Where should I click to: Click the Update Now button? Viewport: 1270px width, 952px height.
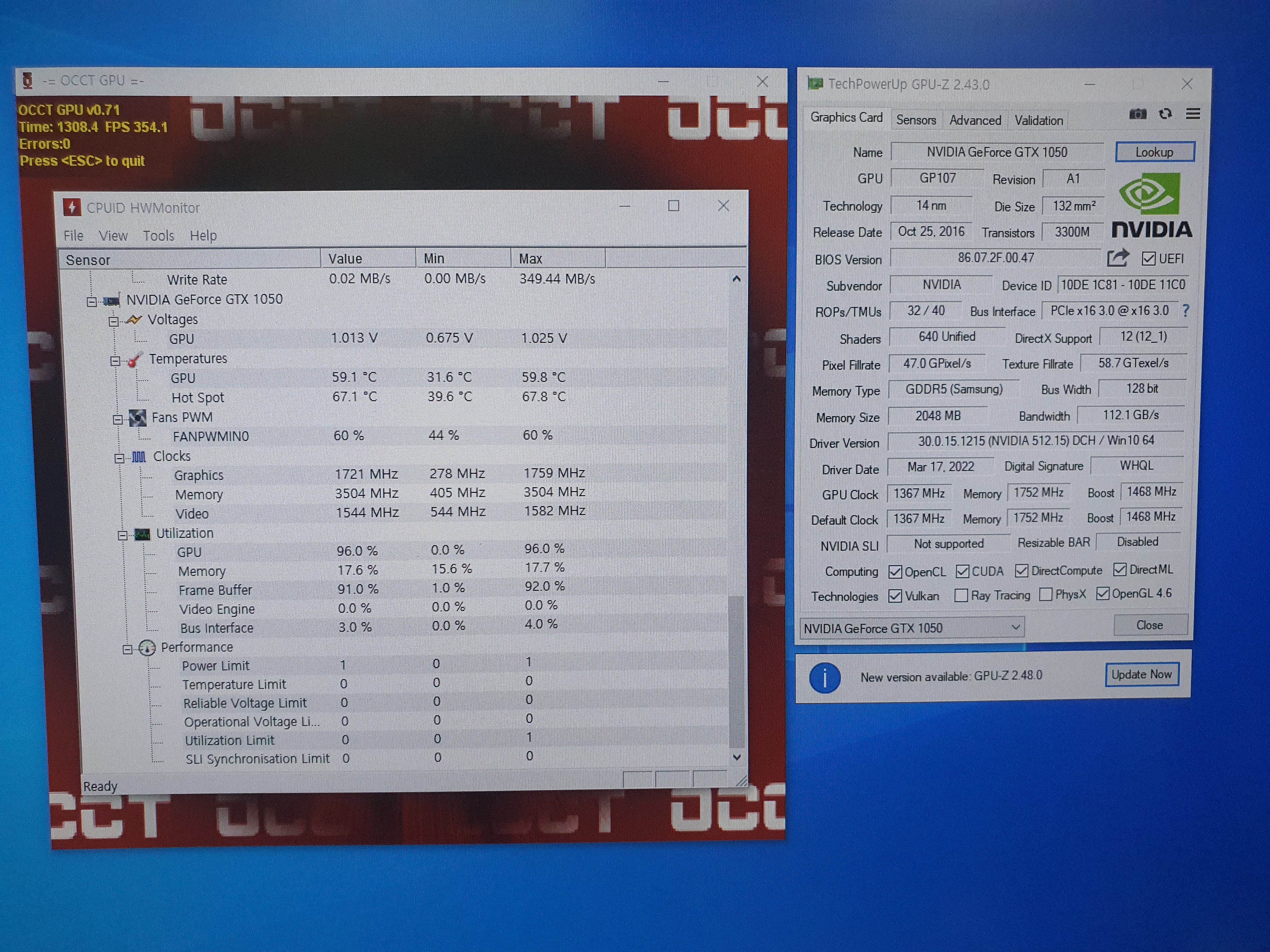[1141, 674]
